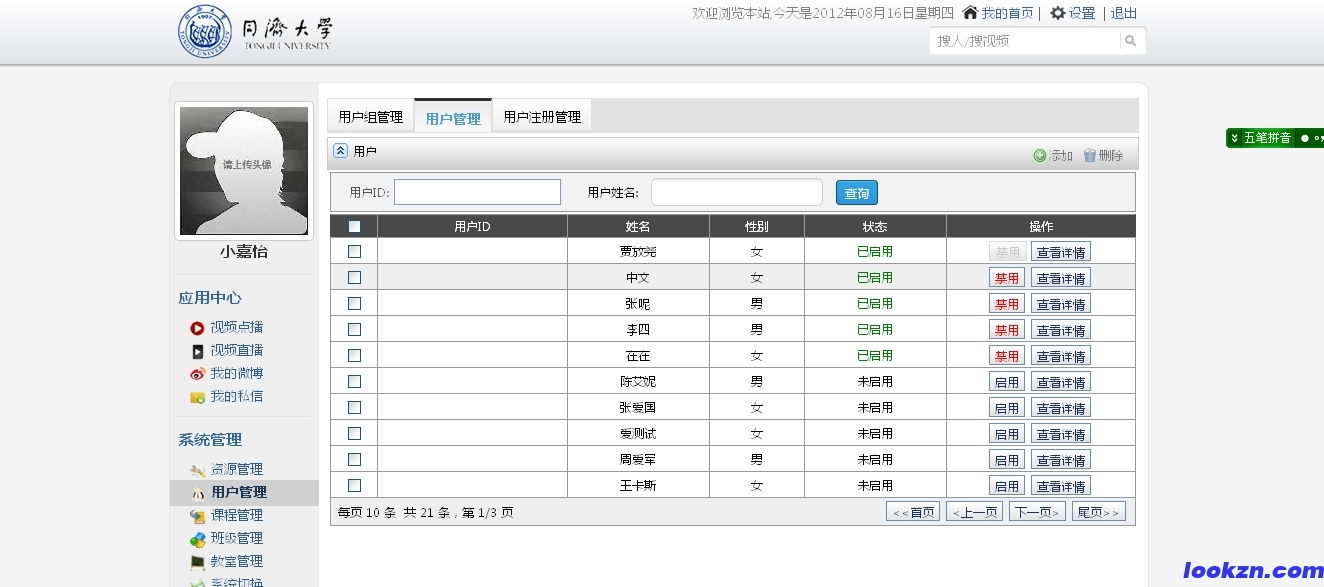Click the profile avatar upload image
The image size is (1324, 587).
pyautogui.click(x=244, y=171)
